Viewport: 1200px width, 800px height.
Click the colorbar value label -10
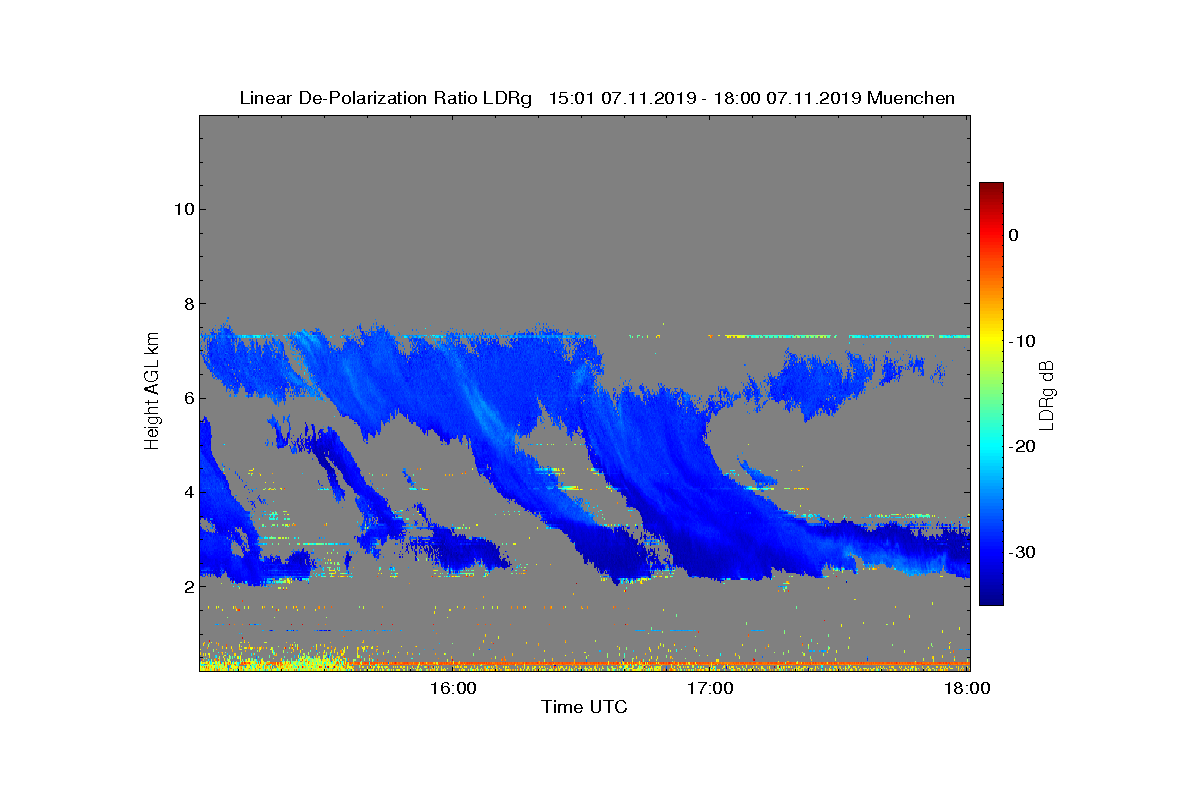click(x=1021, y=341)
